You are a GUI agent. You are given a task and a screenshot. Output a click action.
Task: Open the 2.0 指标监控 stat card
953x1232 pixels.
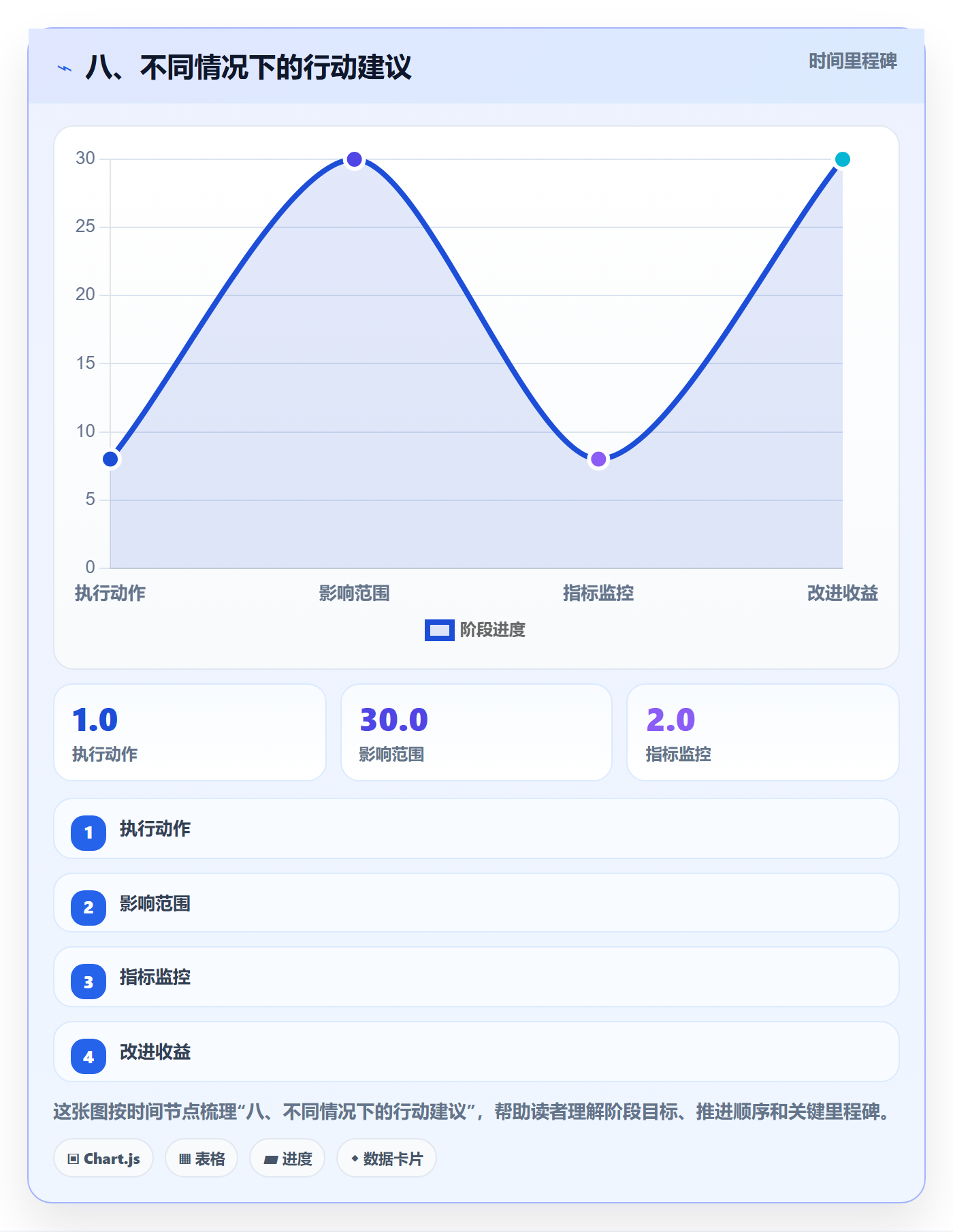(763, 732)
